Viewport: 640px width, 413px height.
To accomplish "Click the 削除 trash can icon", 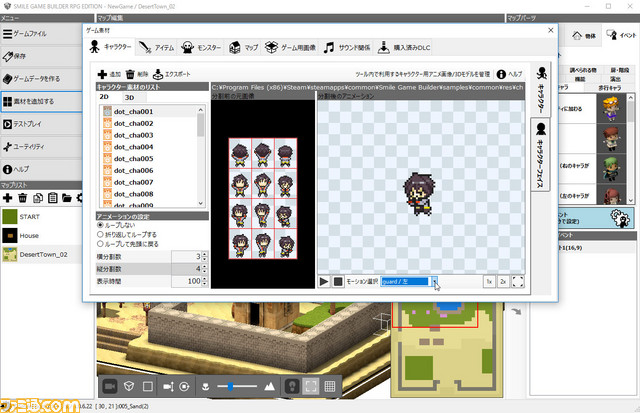I will [x=130, y=74].
